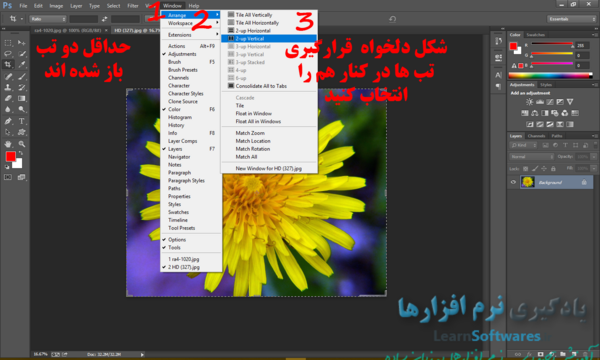Open the Normal blend mode dropdown
The image size is (600, 360).
click(532, 156)
